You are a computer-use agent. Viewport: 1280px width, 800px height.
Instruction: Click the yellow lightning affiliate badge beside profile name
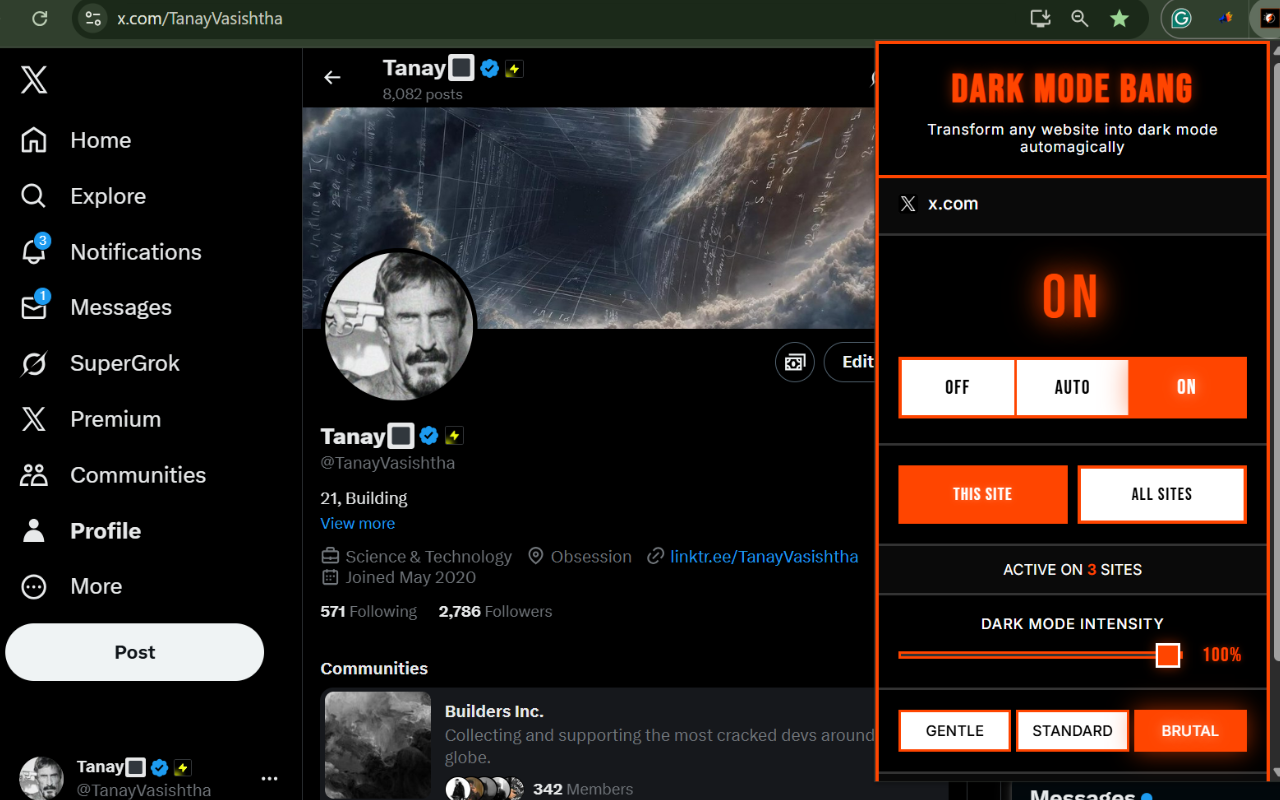(x=454, y=436)
